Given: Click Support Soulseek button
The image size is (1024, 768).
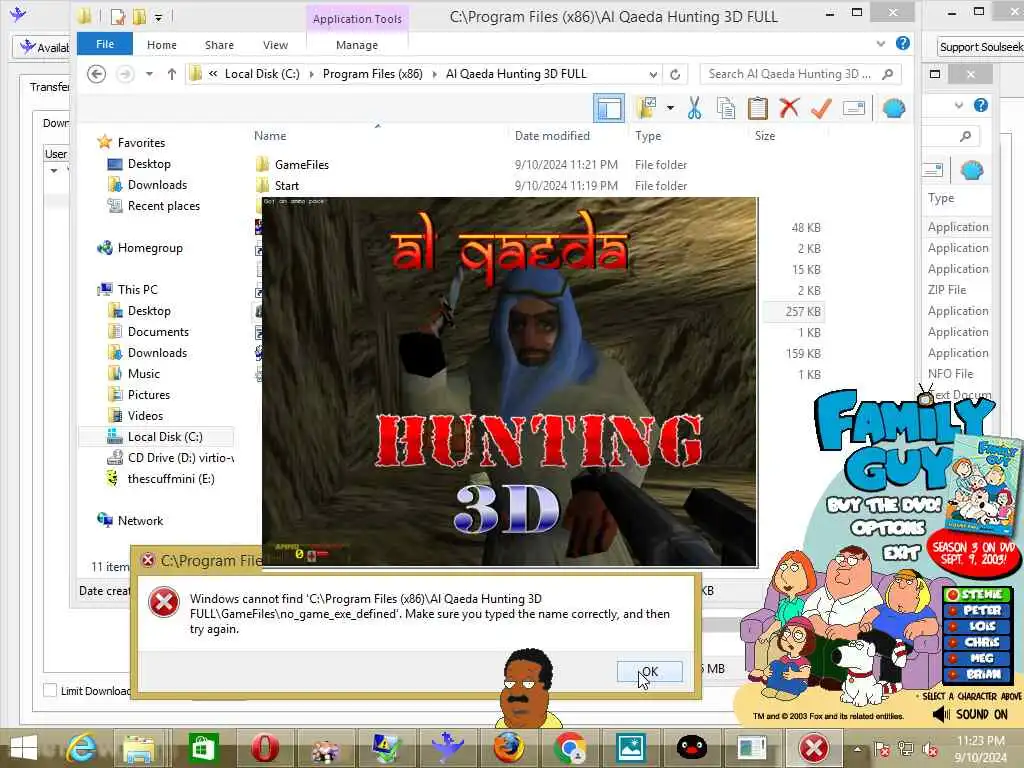Looking at the screenshot, I should pyautogui.click(x=980, y=47).
